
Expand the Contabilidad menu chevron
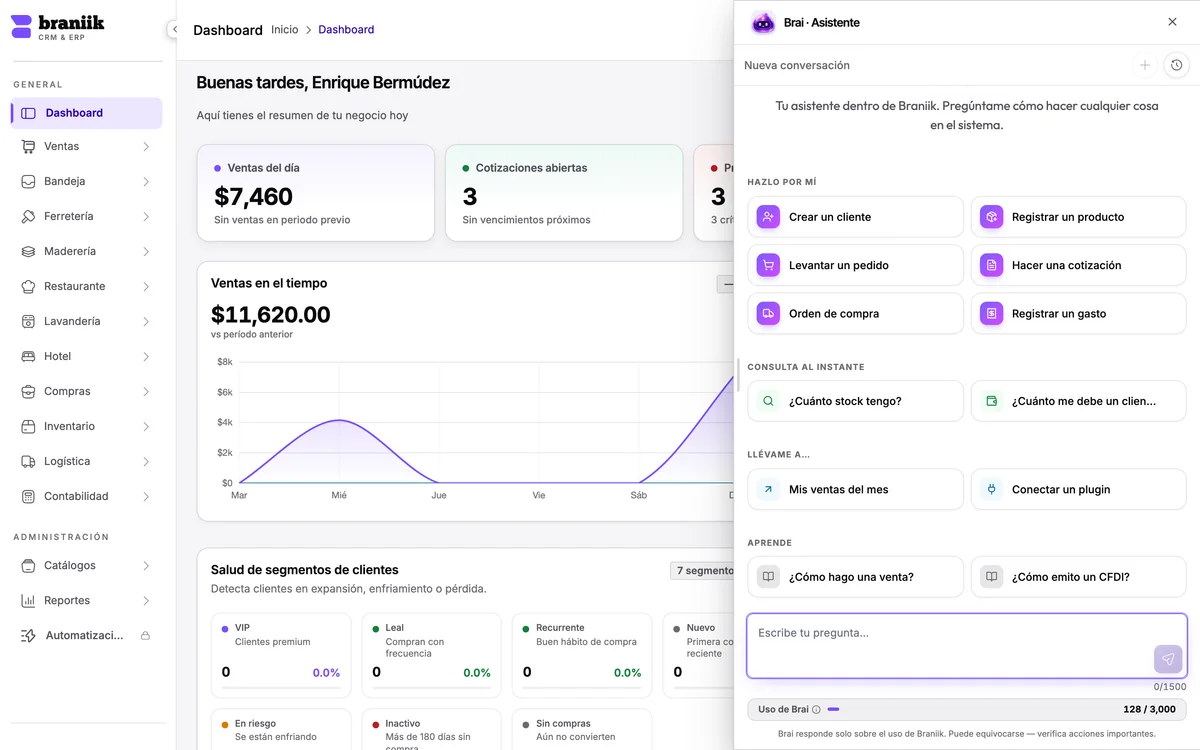tap(146, 496)
